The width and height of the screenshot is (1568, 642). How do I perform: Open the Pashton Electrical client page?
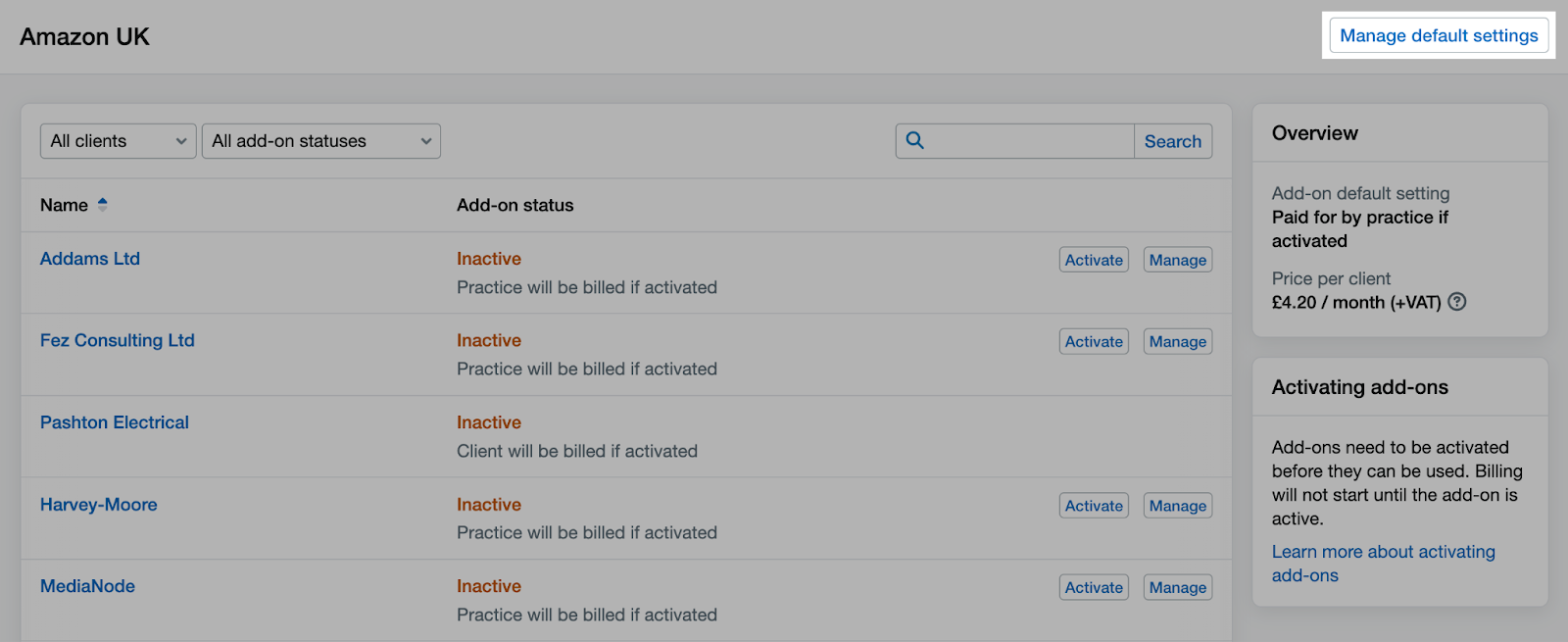pyautogui.click(x=114, y=421)
